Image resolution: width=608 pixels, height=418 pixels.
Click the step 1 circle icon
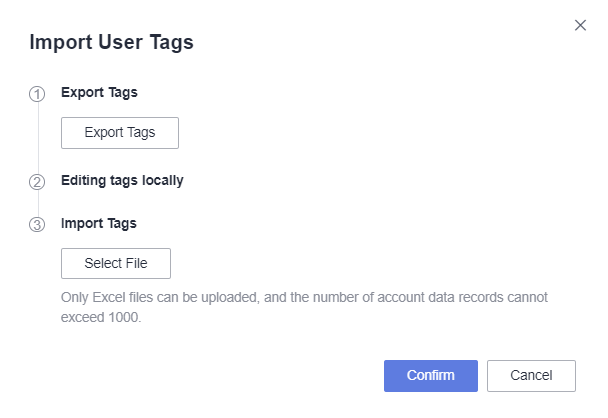(37, 94)
